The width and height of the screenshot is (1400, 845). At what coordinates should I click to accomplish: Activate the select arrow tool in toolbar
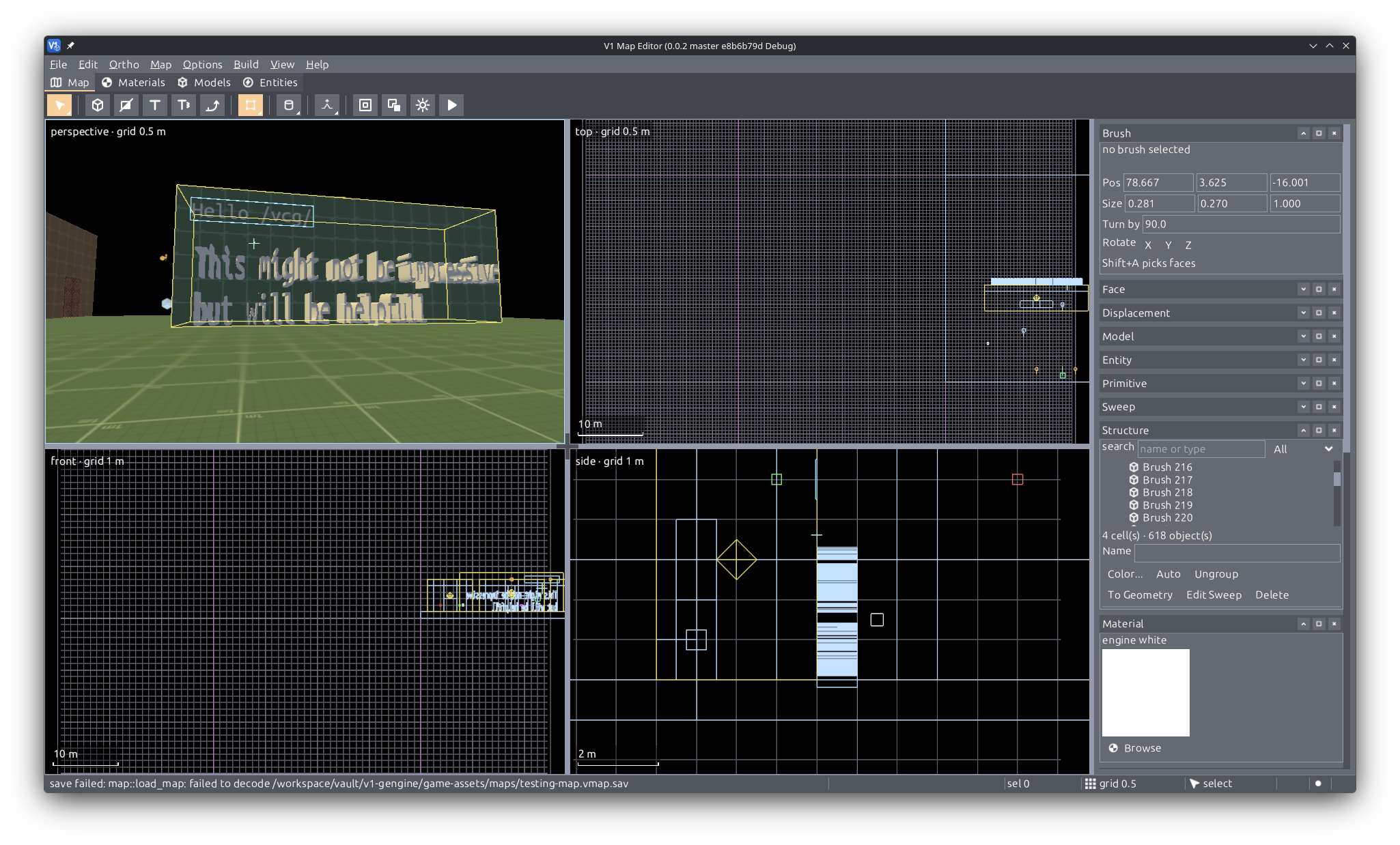tap(59, 105)
